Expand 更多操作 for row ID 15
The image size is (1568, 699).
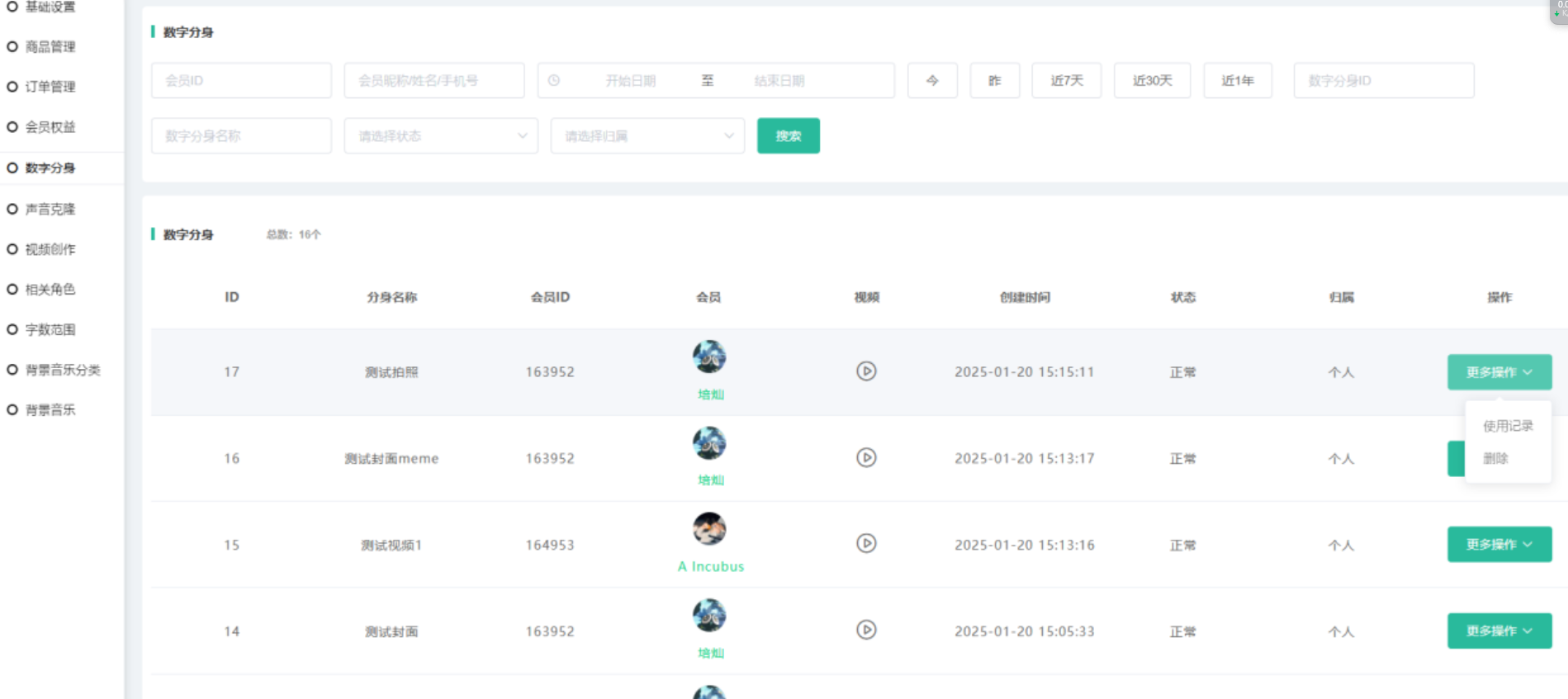(x=1499, y=545)
